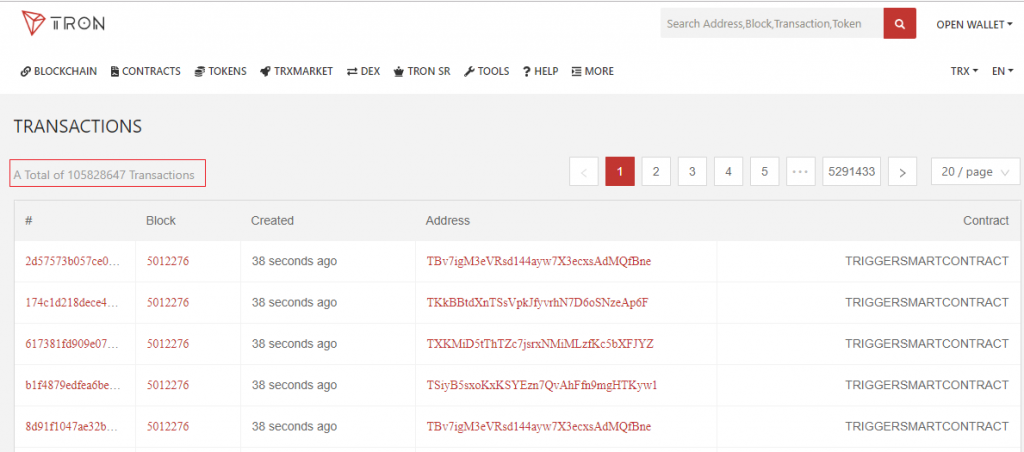Screen dimensions: 1024x452
Task: Expand the OPEN WALLET dropdown
Action: coord(974,24)
